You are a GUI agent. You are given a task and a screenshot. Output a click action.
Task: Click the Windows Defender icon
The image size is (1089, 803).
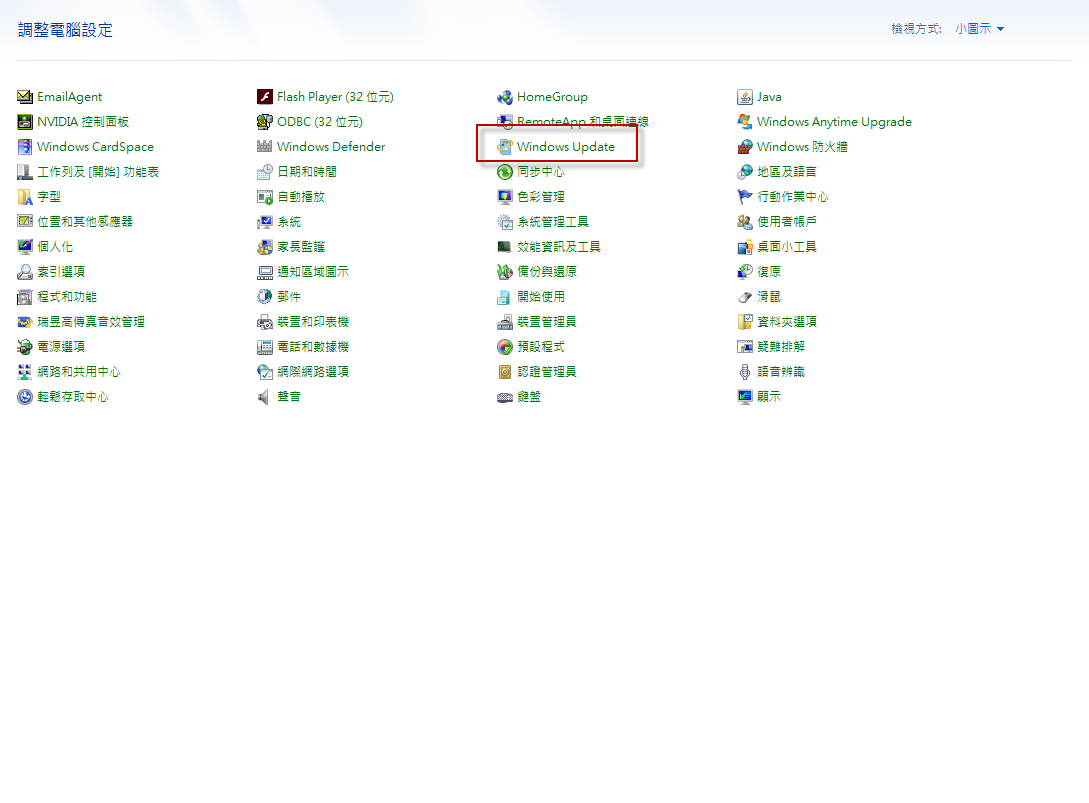pos(265,147)
